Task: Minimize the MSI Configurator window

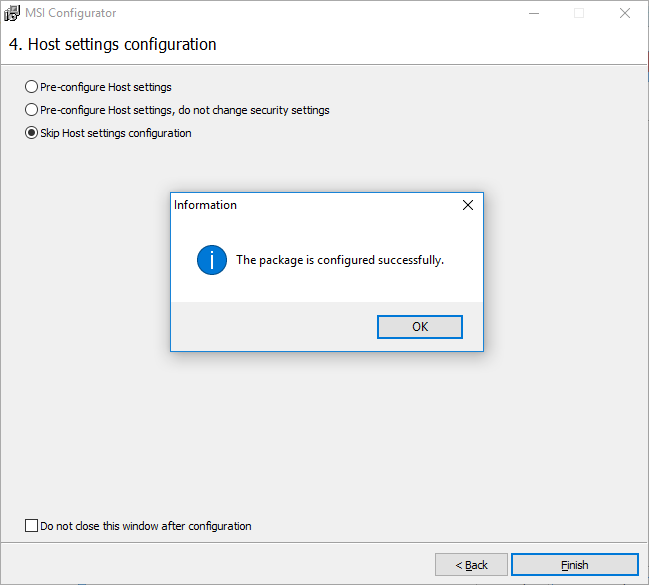Action: click(532, 14)
